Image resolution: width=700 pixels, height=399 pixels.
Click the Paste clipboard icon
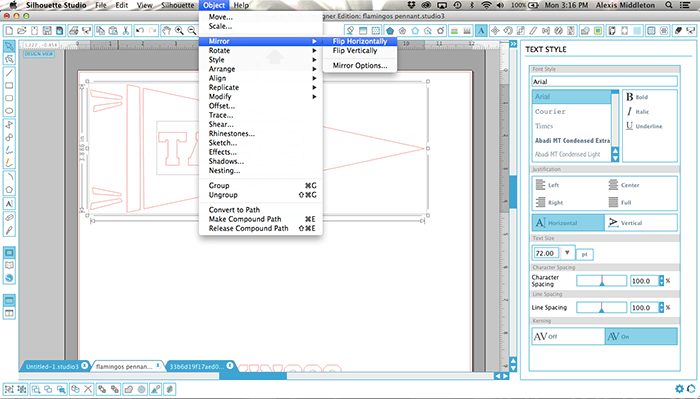(x=113, y=31)
